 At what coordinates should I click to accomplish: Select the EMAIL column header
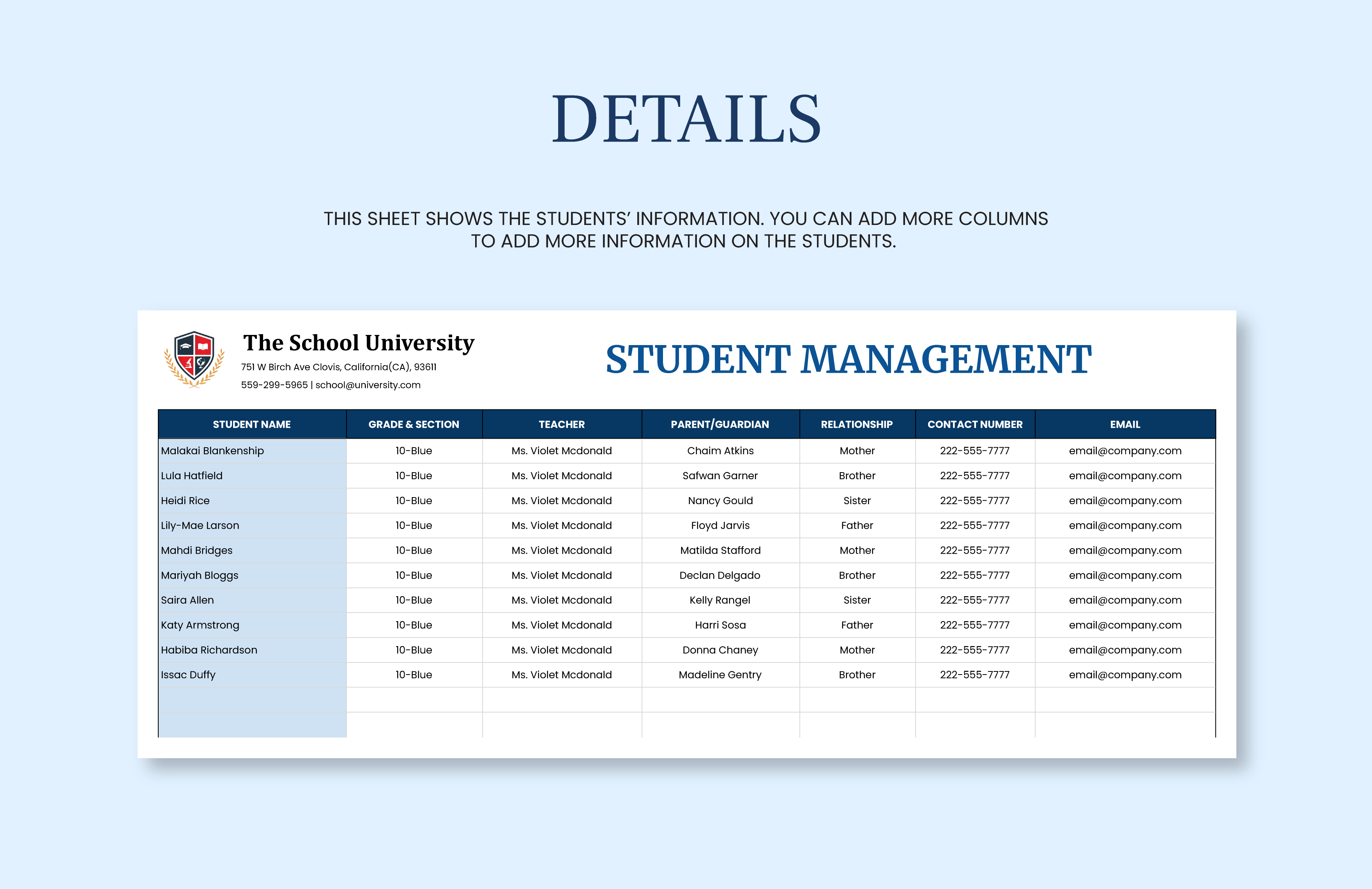pos(1125,424)
